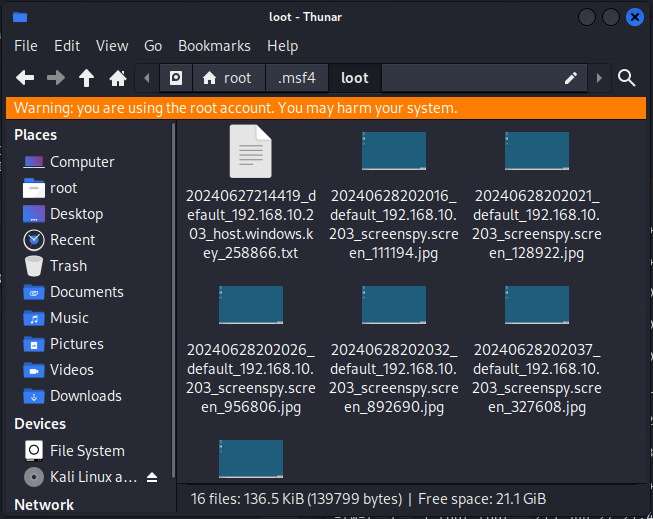Close the Thunar window

[x=635, y=17]
